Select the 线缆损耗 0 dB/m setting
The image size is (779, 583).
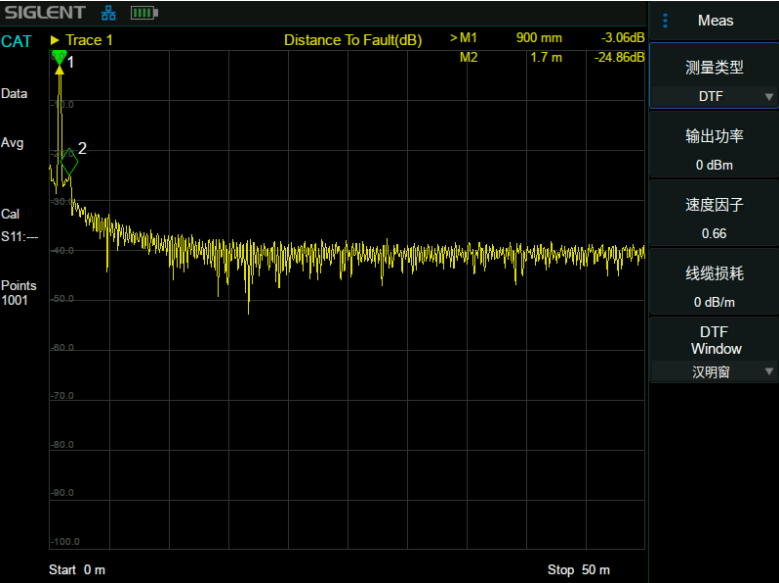tap(714, 286)
